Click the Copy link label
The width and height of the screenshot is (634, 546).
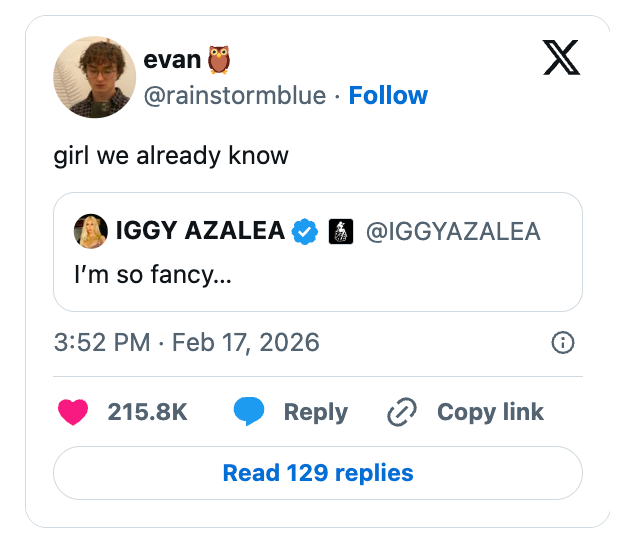coord(490,412)
